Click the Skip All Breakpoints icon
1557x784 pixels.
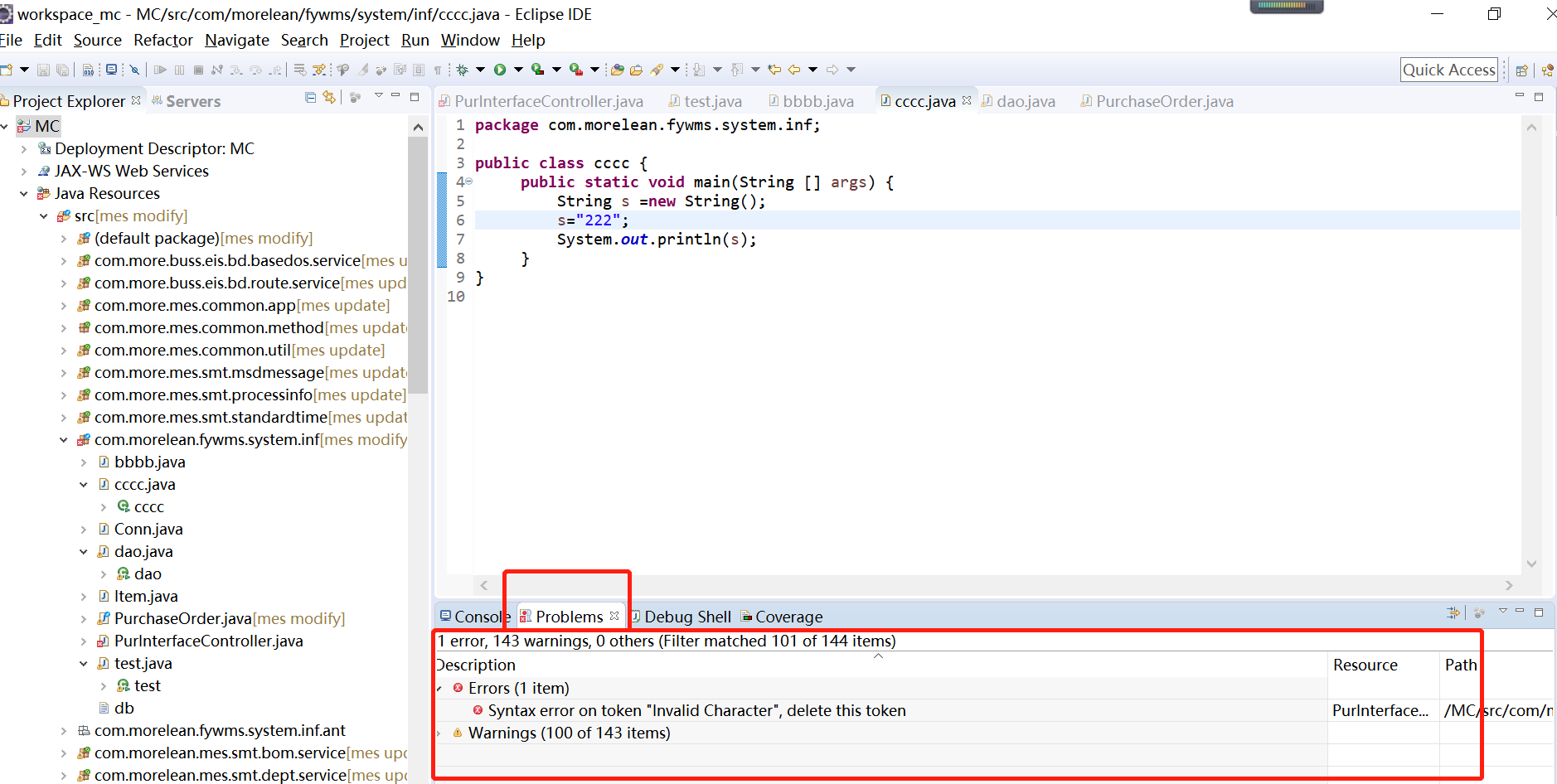[x=134, y=70]
